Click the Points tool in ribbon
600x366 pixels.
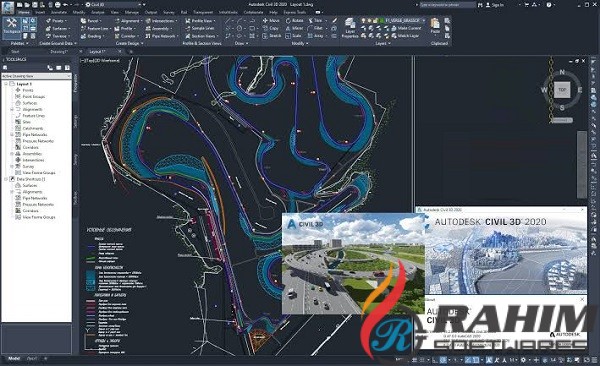pyautogui.click(x=56, y=21)
